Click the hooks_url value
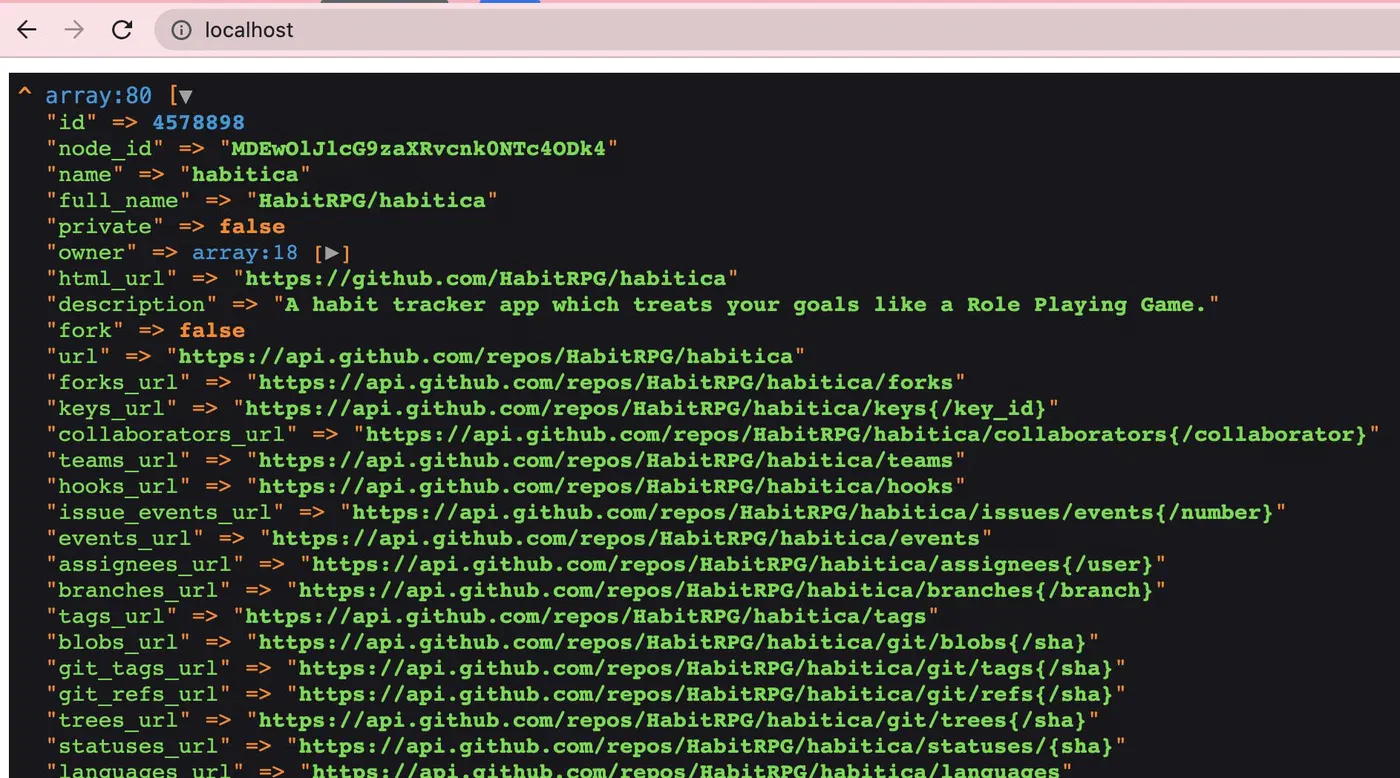The width and height of the screenshot is (1400, 778). [606, 487]
